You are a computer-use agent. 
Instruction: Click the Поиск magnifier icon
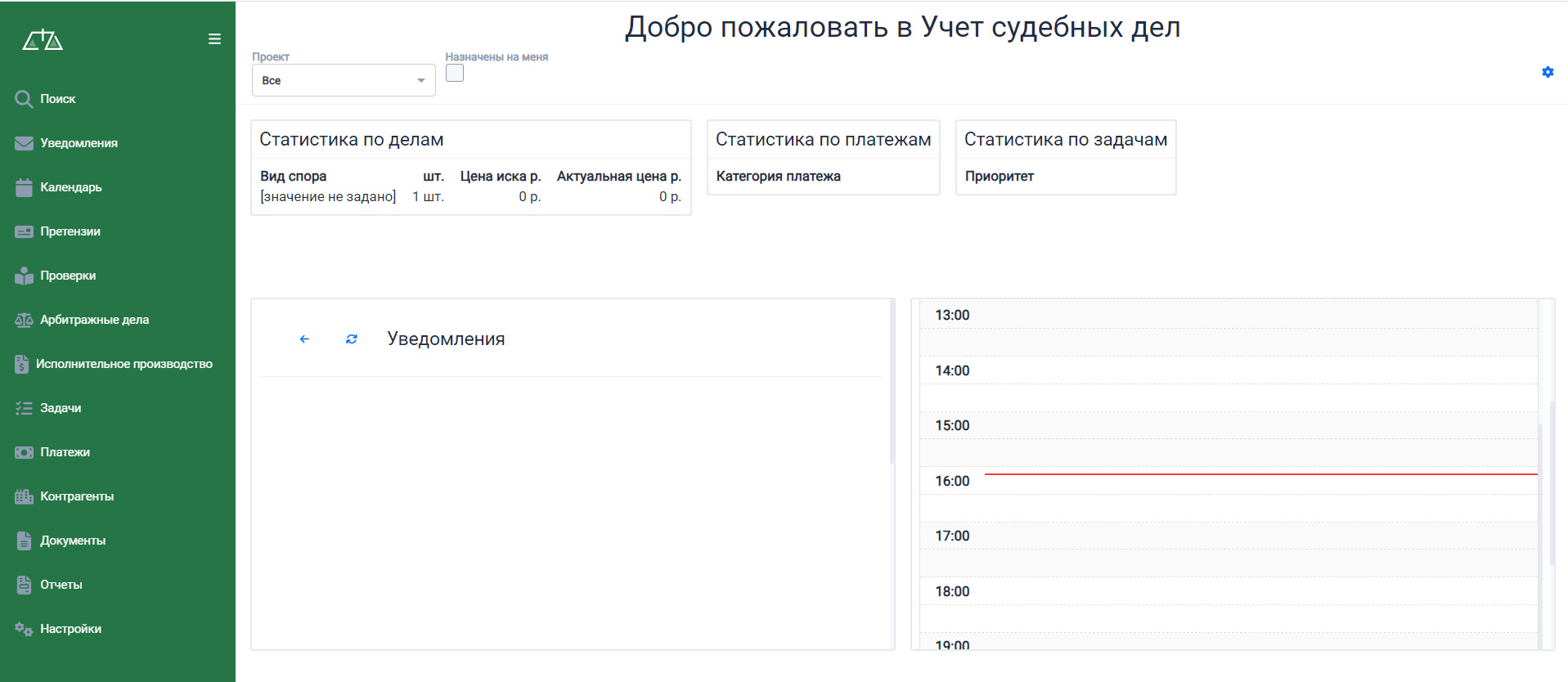(x=24, y=99)
